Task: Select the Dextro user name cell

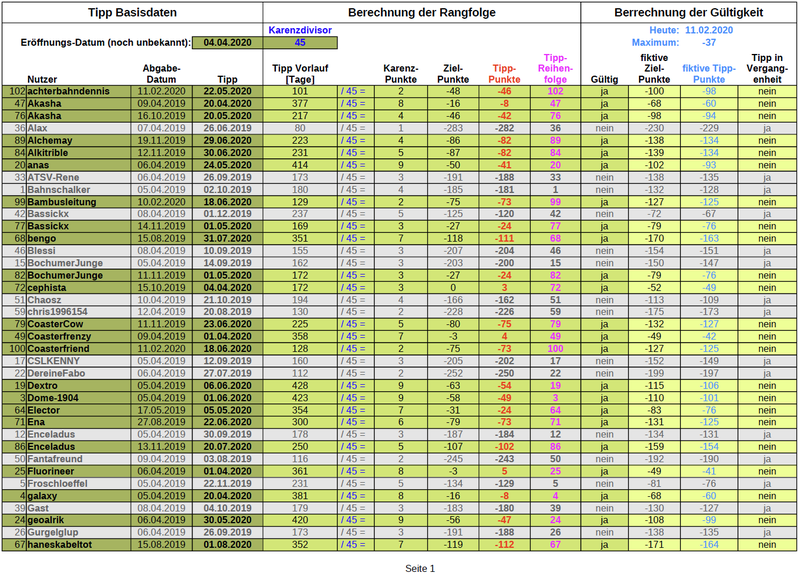Action: (x=79, y=385)
